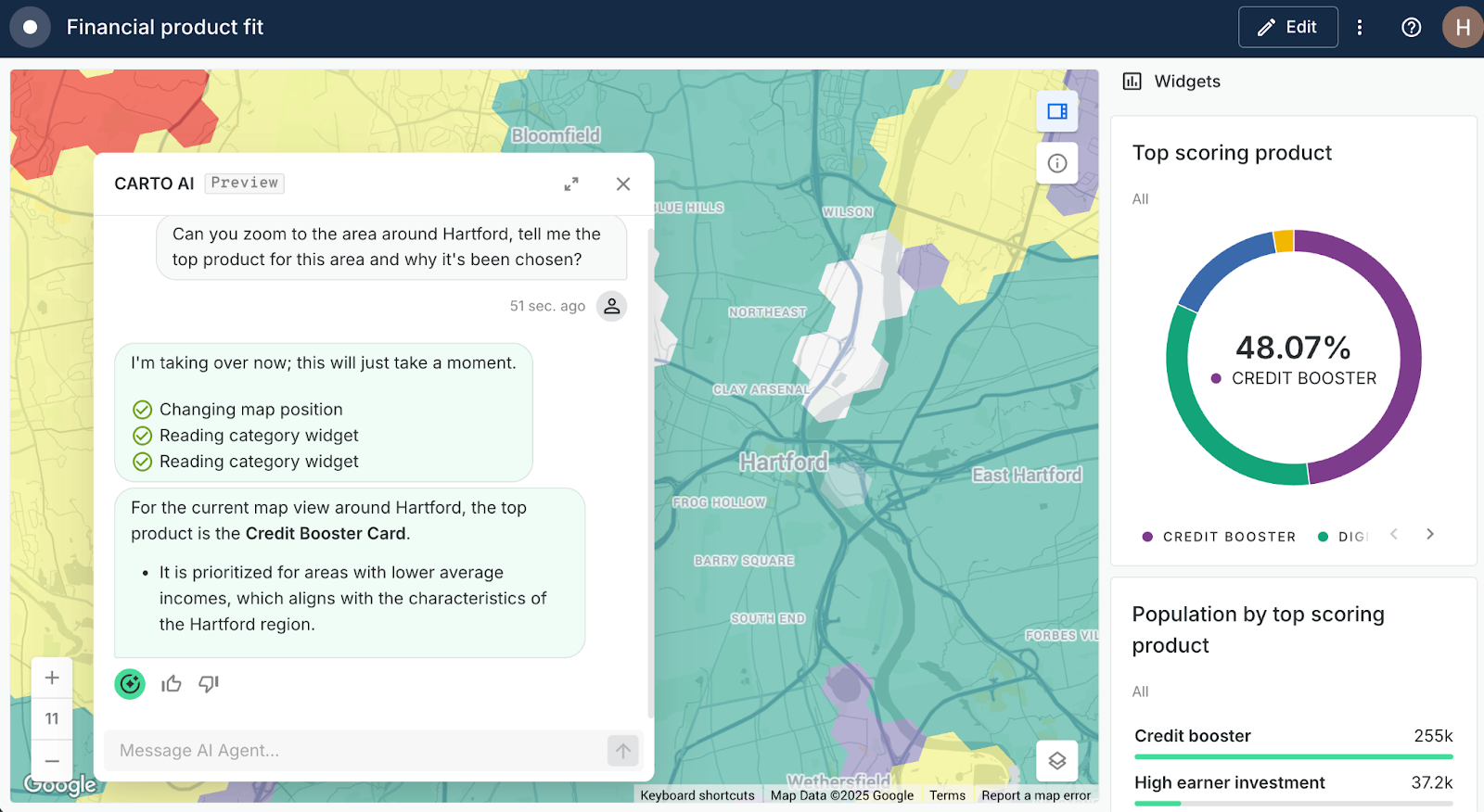Click the Northeast neighborhood map label
This screenshot has height=812, width=1484.
[767, 312]
